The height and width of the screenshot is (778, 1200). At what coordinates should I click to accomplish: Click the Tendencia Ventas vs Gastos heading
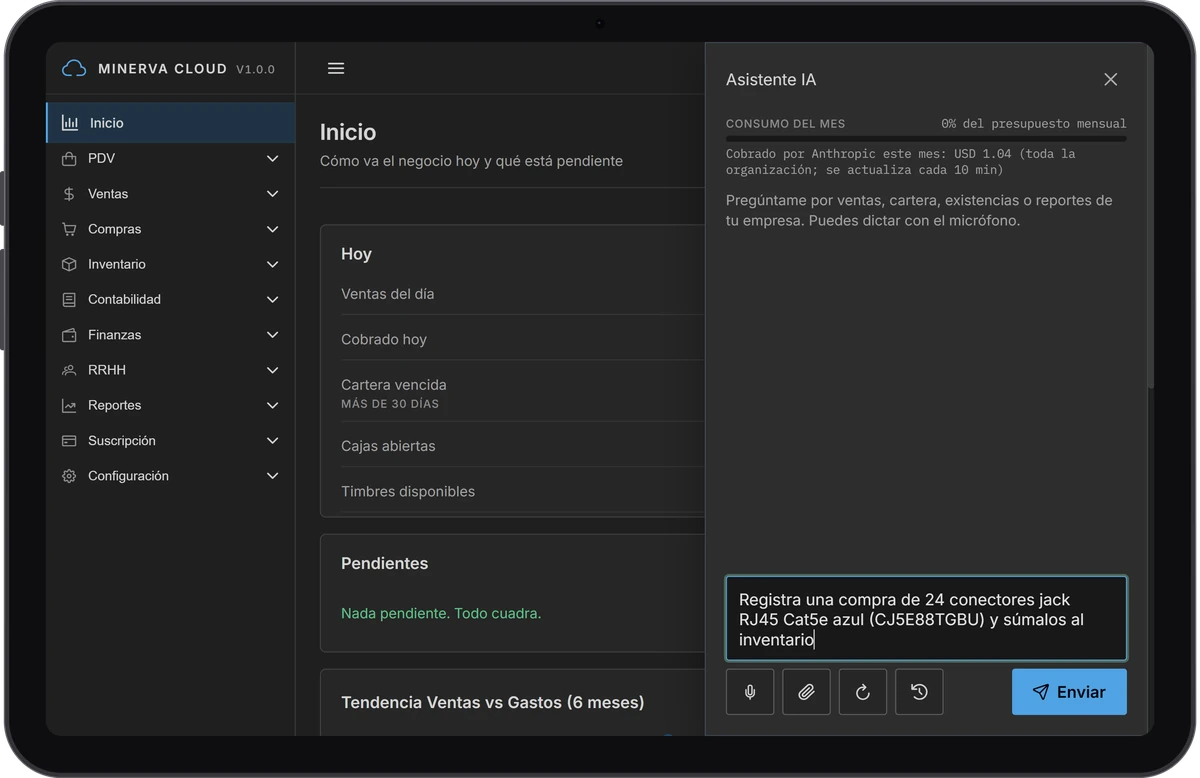[x=493, y=702]
